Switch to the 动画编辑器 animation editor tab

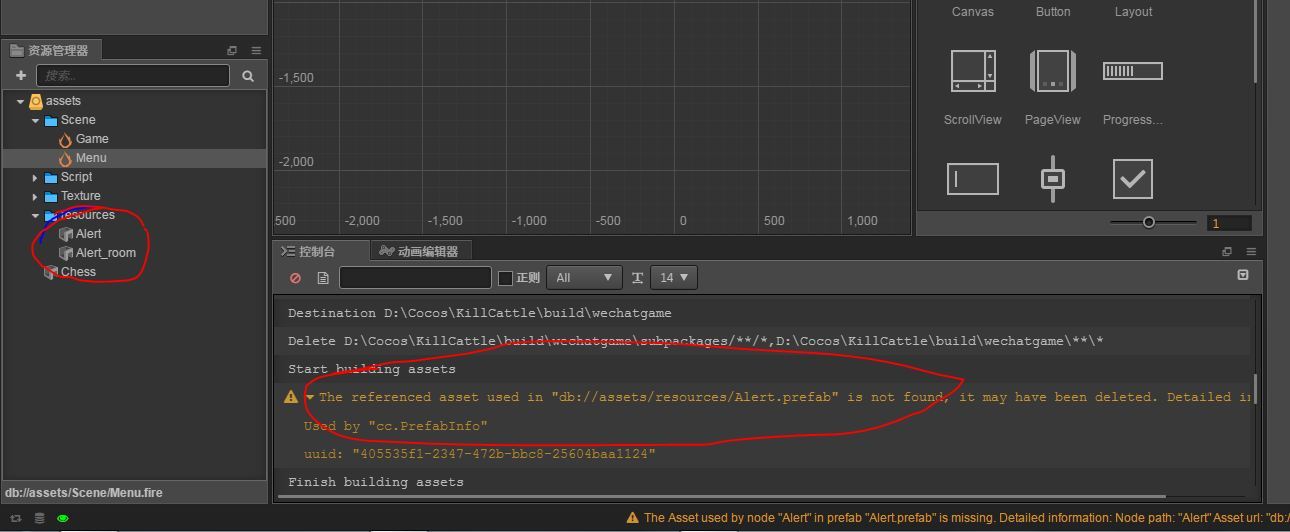click(419, 251)
